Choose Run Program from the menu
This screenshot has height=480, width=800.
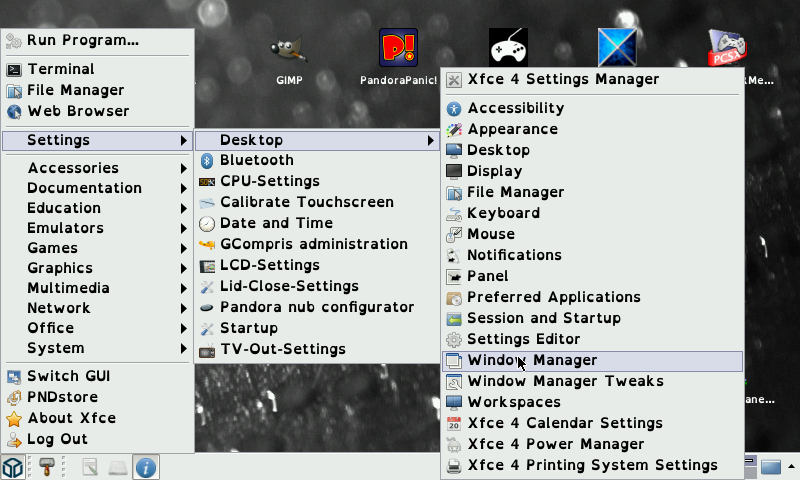(x=82, y=40)
